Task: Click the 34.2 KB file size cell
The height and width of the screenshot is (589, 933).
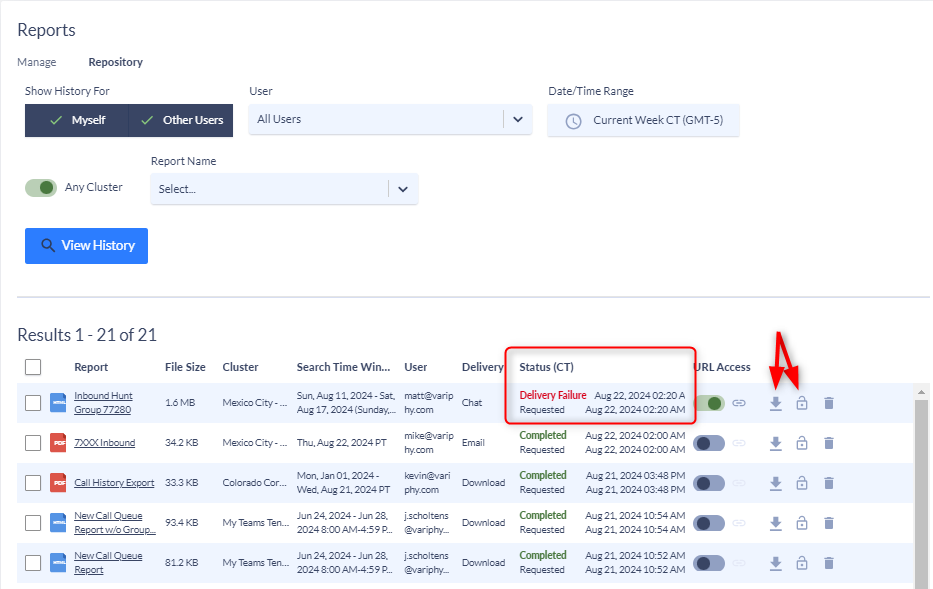Action: [x=181, y=443]
